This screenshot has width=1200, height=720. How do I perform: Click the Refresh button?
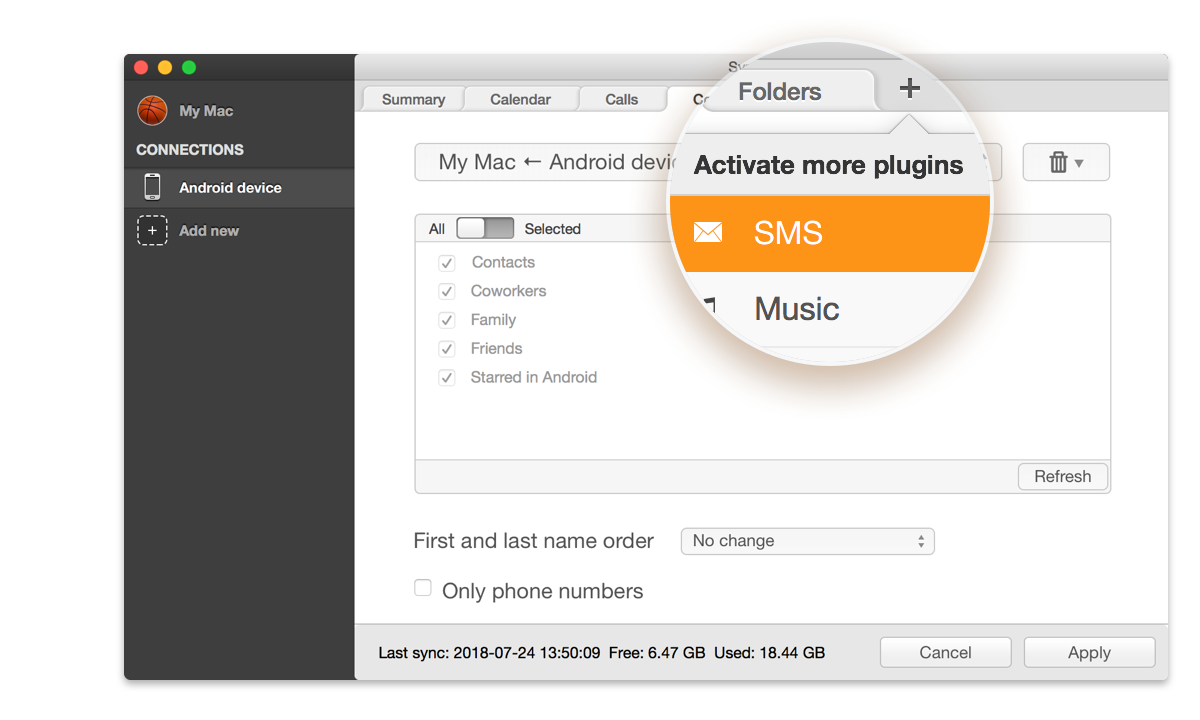pos(1063,476)
